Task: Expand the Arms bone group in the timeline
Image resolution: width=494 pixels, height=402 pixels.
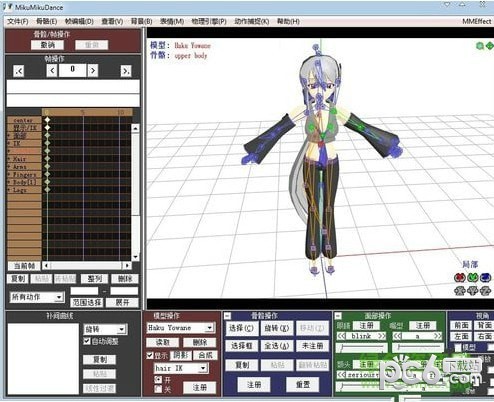Action: 9,166
